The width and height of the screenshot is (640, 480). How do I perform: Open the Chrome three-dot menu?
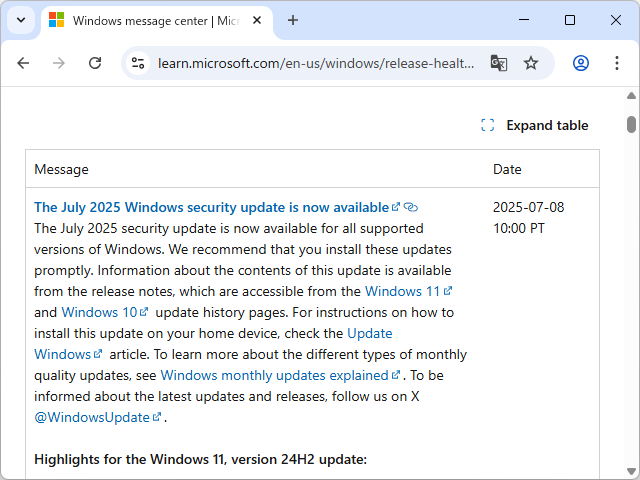(617, 63)
